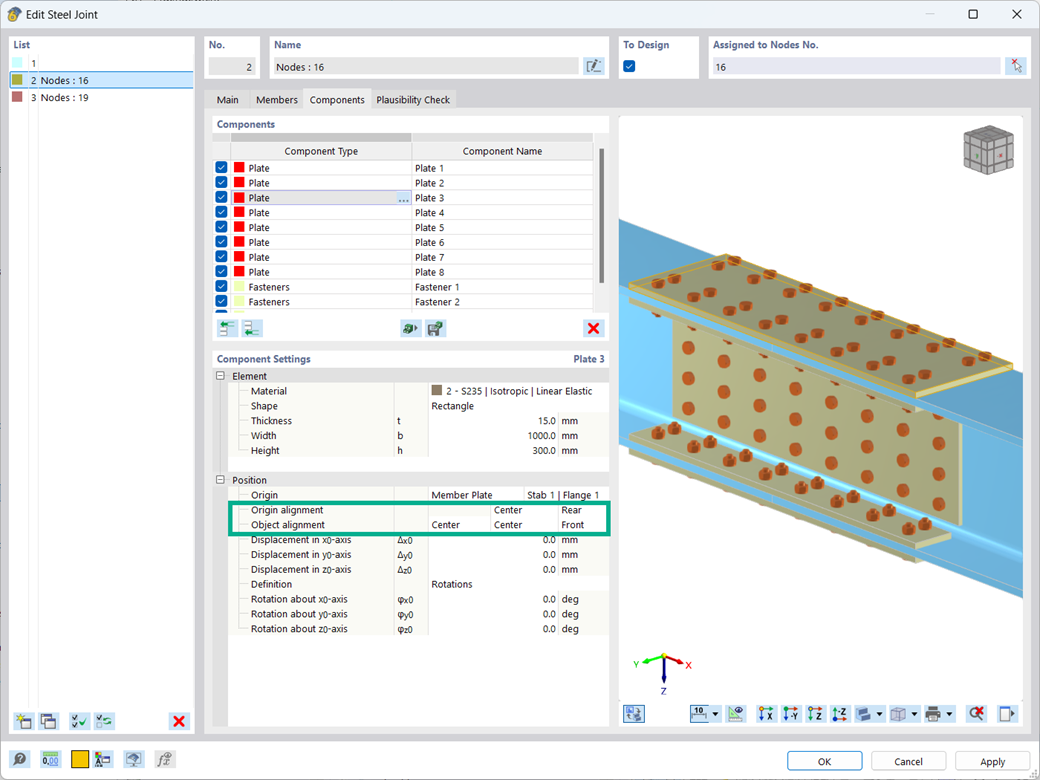Image resolution: width=1040 pixels, height=780 pixels.
Task: Uncheck the To Design checkbox
Action: pos(629,66)
